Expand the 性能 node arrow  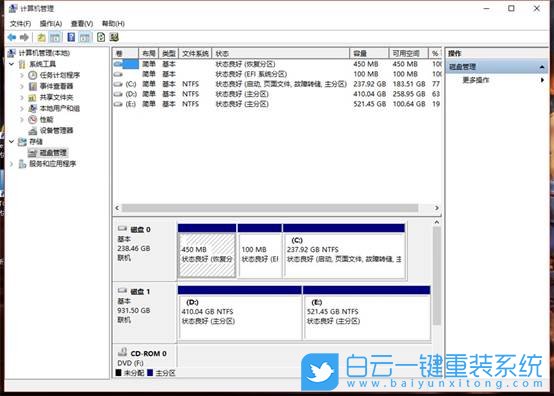[22, 119]
